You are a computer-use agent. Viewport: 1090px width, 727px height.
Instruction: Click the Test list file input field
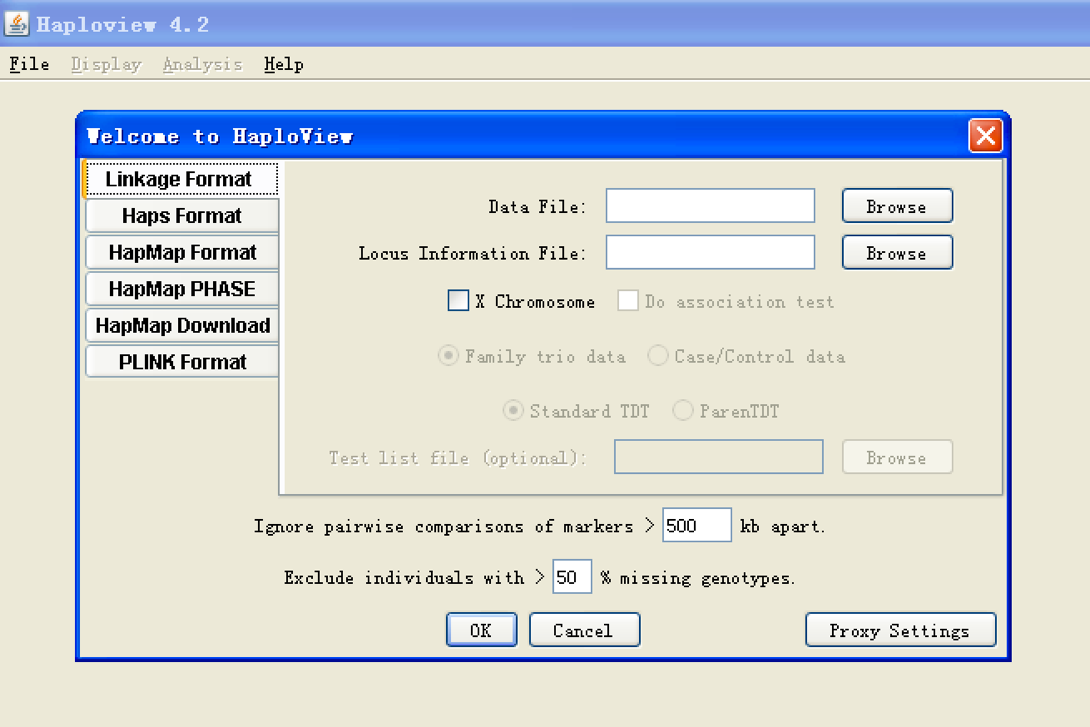(718, 457)
